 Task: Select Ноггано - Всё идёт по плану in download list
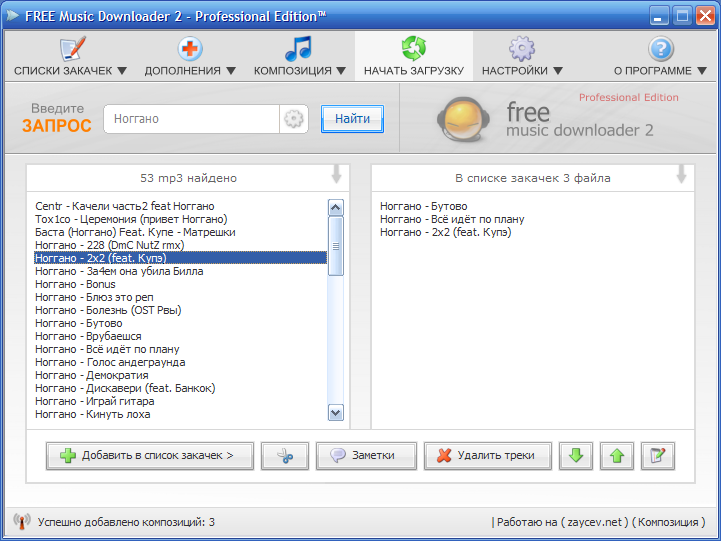click(x=452, y=219)
